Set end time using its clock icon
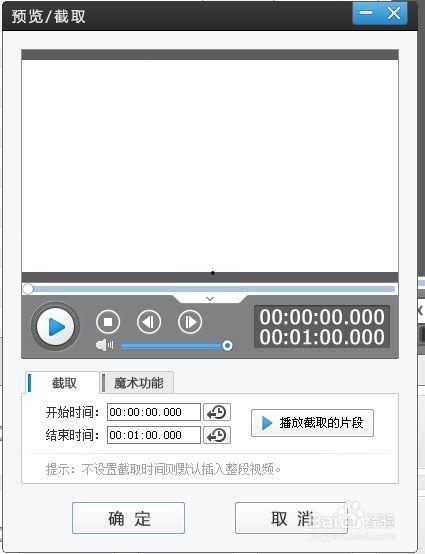 [x=217, y=435]
